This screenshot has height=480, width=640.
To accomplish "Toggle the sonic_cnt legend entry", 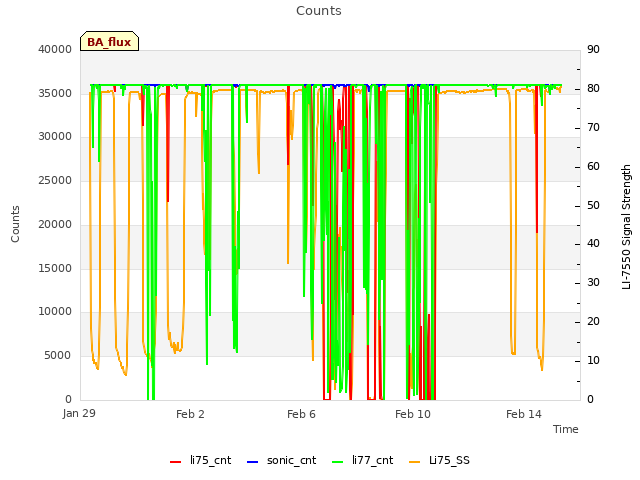I will pos(282,461).
